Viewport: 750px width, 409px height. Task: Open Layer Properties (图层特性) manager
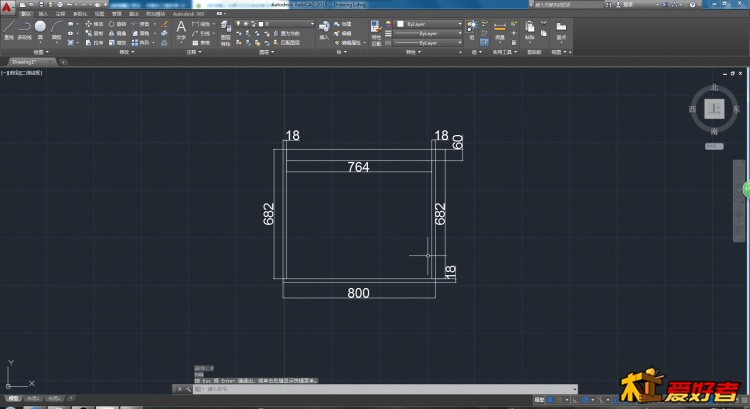click(226, 33)
